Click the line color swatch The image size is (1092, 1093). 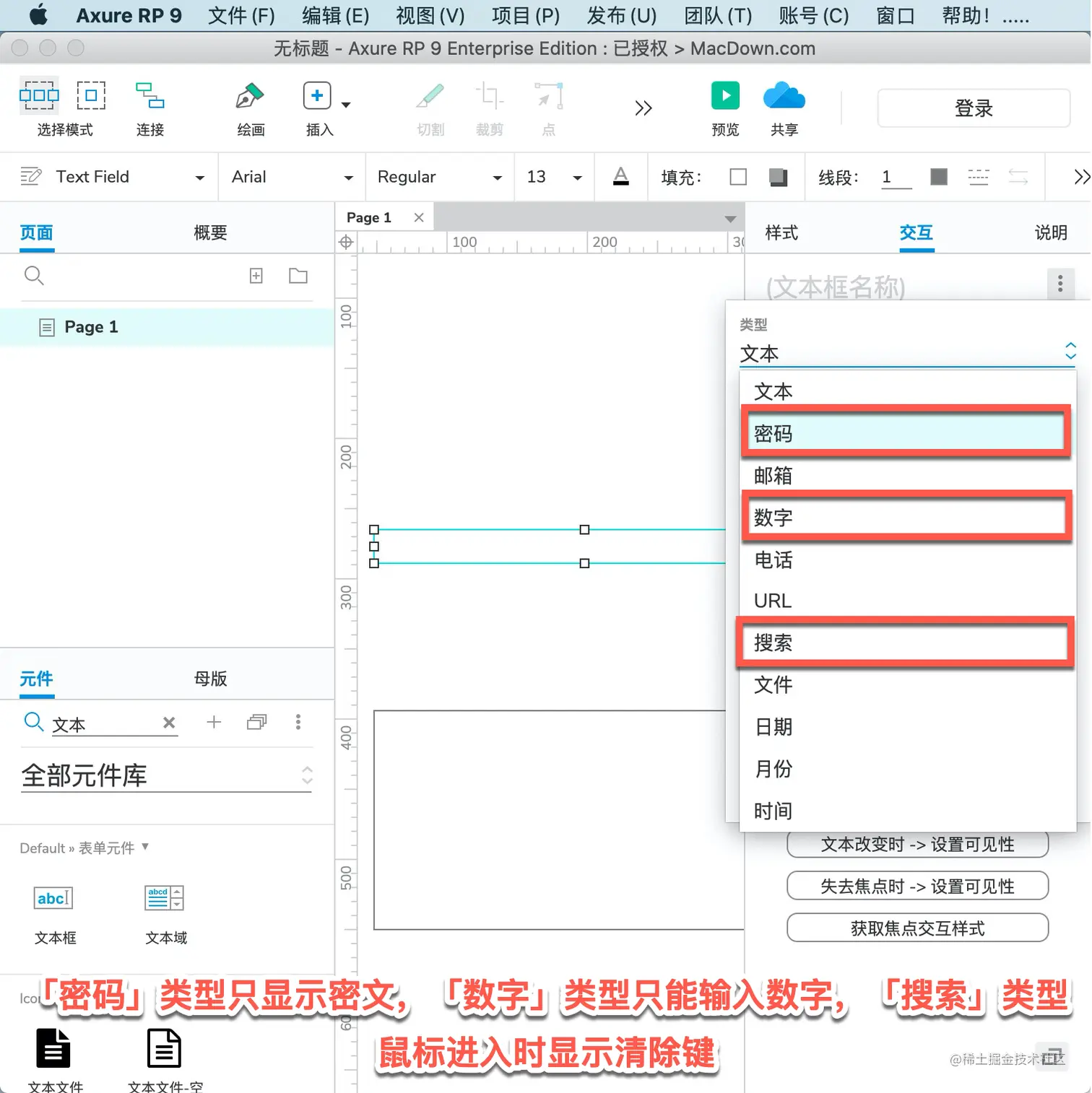coord(939,177)
